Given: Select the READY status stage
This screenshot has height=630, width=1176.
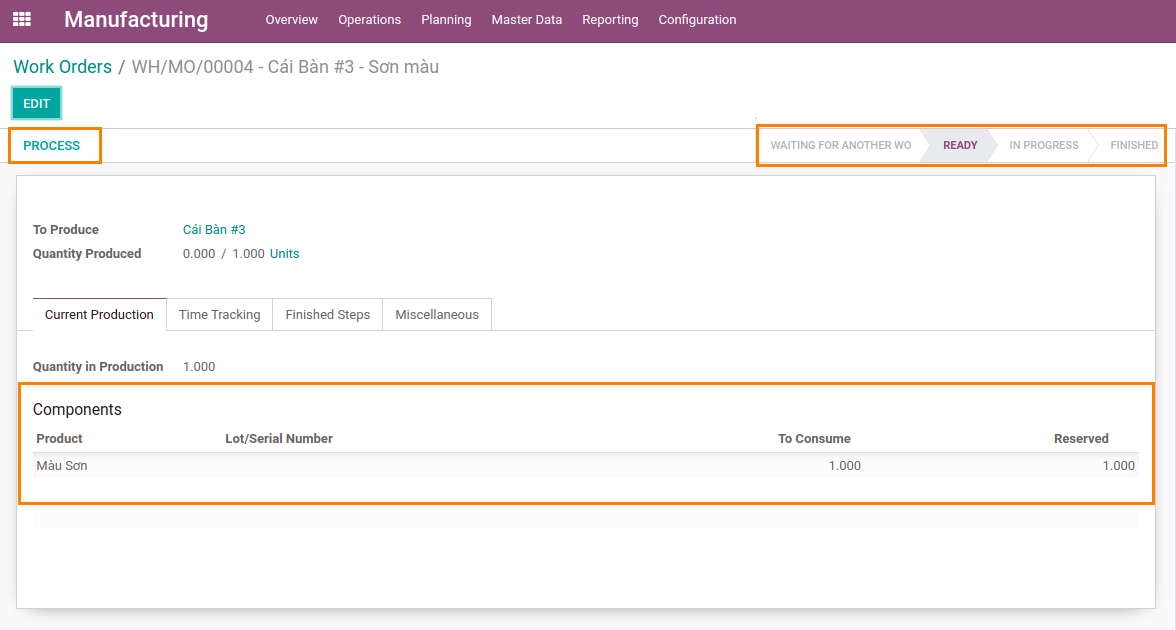Looking at the screenshot, I should pyautogui.click(x=960, y=146).
